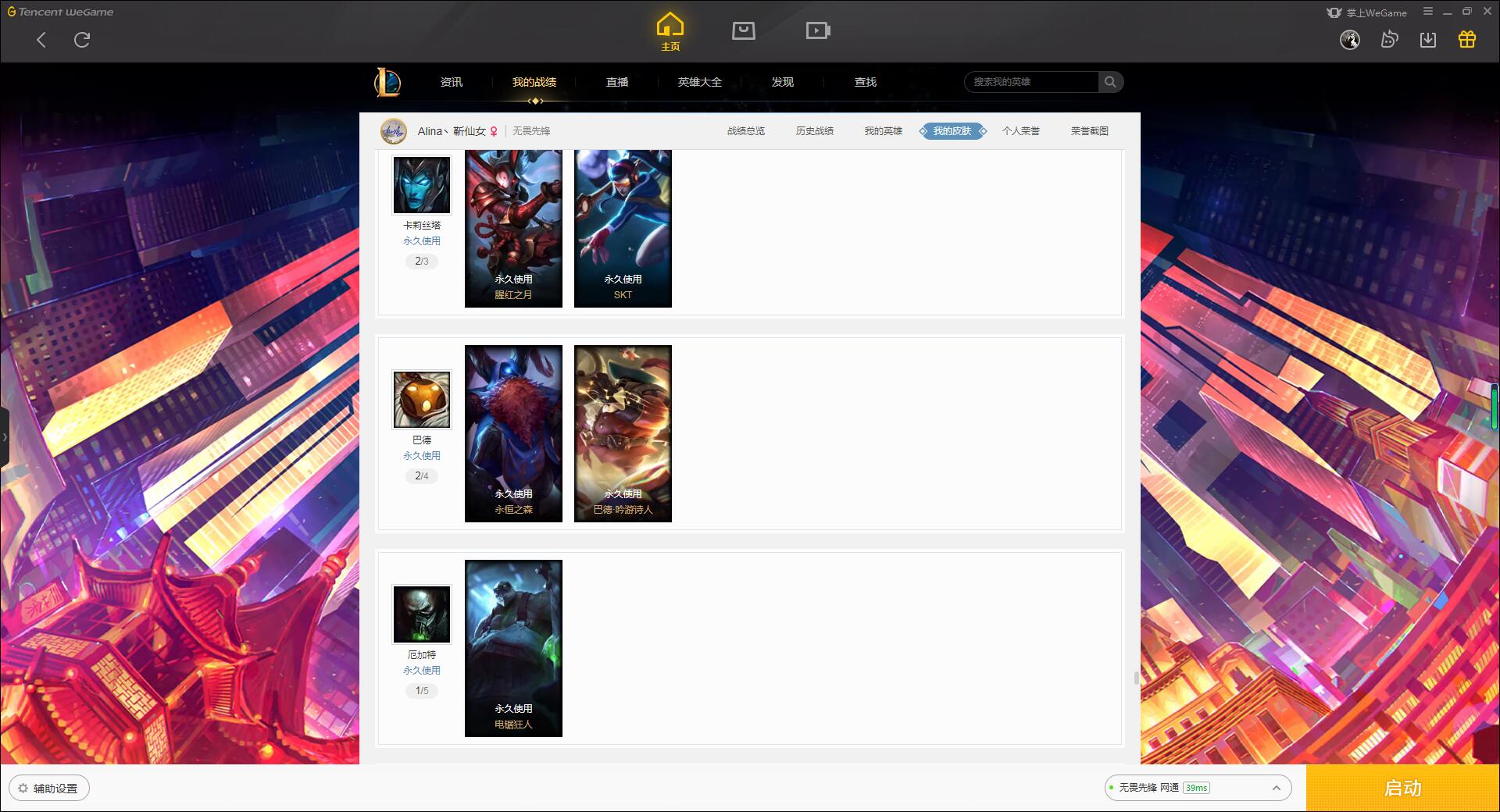Open 个人荣誉 personal honors section
Screen dimensions: 1500x812
point(1021,131)
